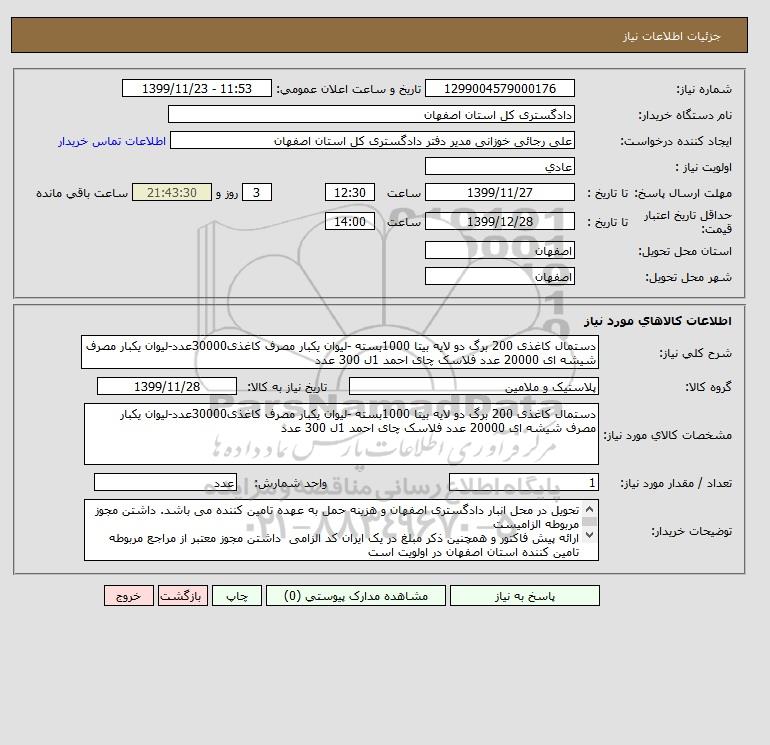Click label گروه کالا:

pyautogui.click(x=708, y=387)
